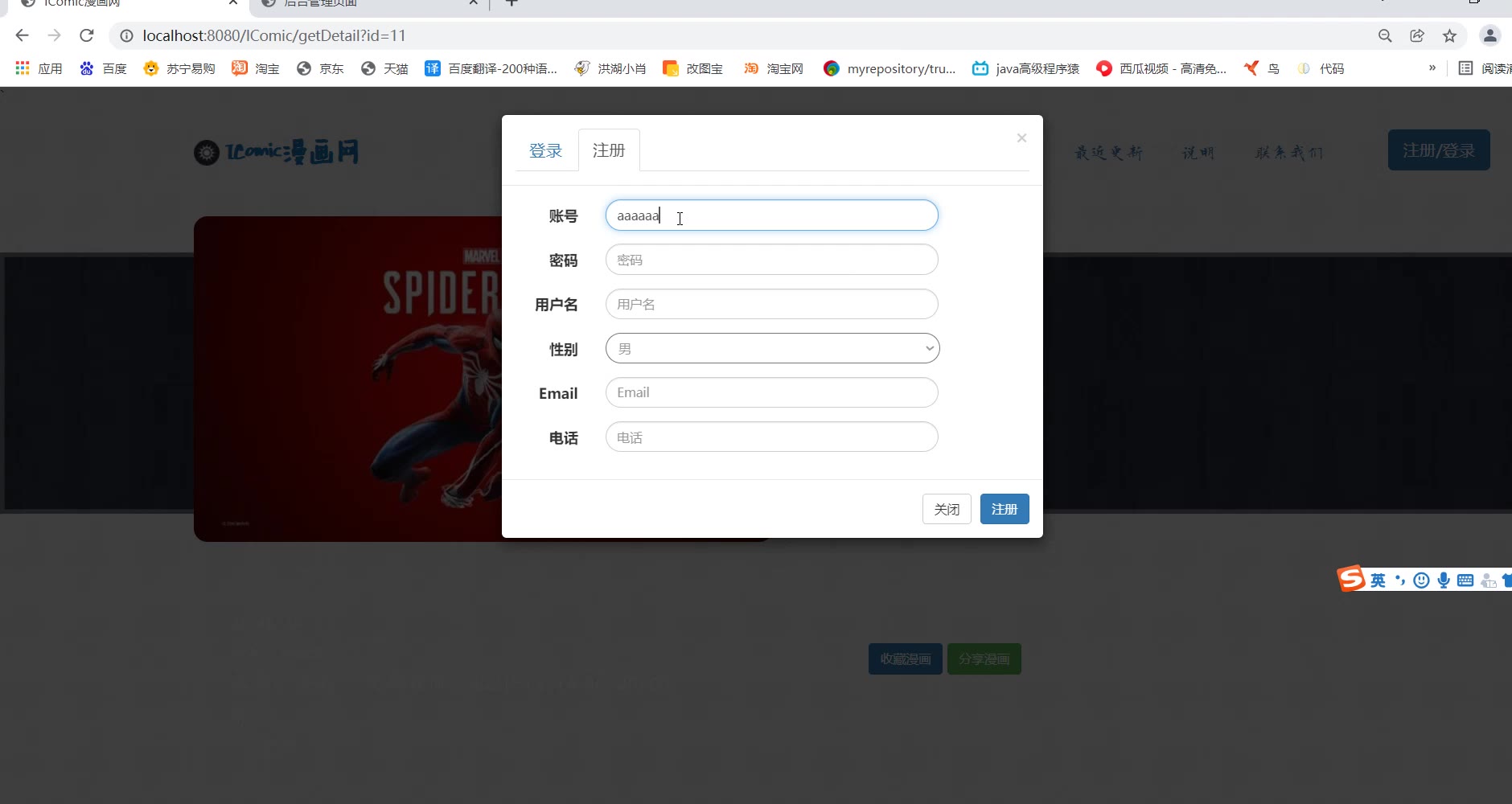Viewport: 1512px width, 804px height.
Task: Focus the Email input field
Action: (x=772, y=392)
